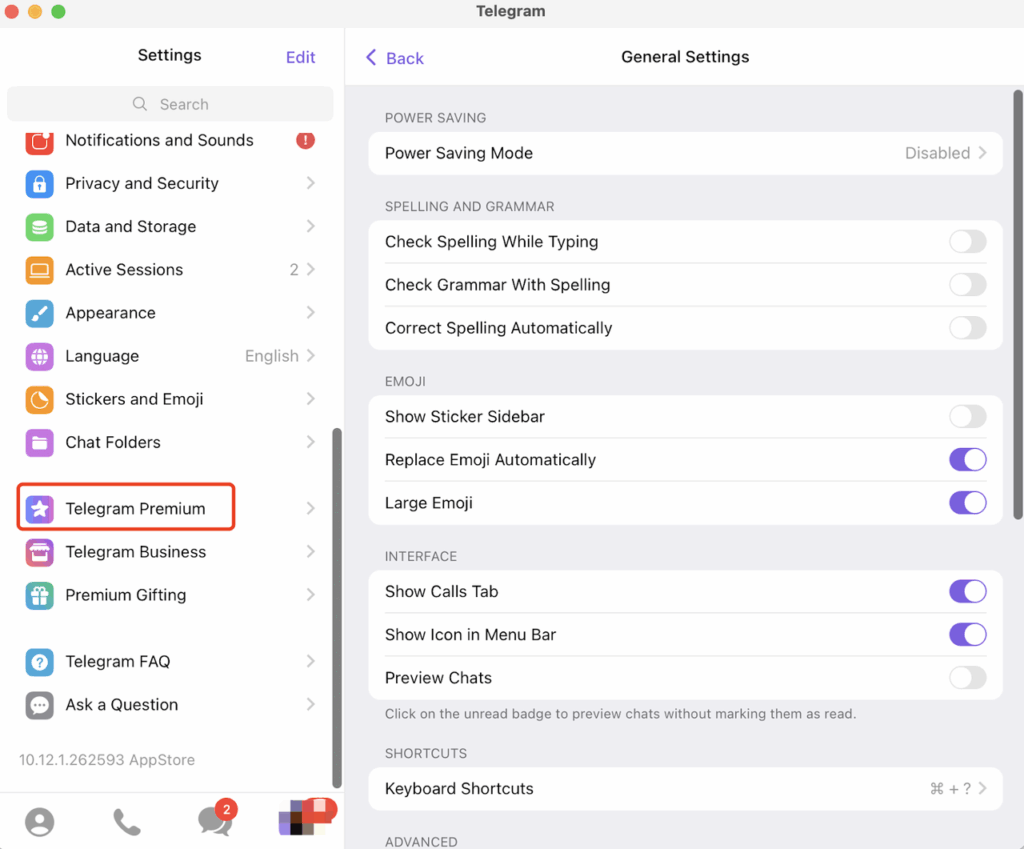Click the Telegram Premium star icon
The height and width of the screenshot is (849, 1024).
39,509
